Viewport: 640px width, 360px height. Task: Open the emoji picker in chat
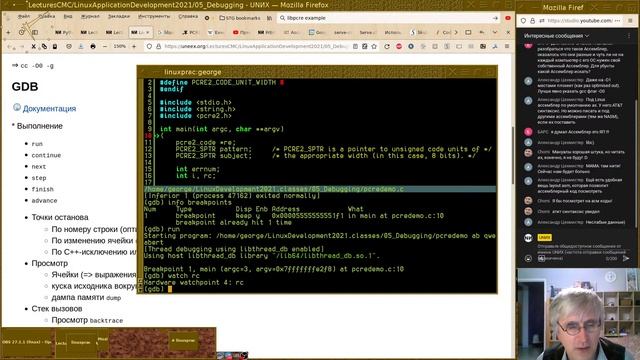pos(528,258)
